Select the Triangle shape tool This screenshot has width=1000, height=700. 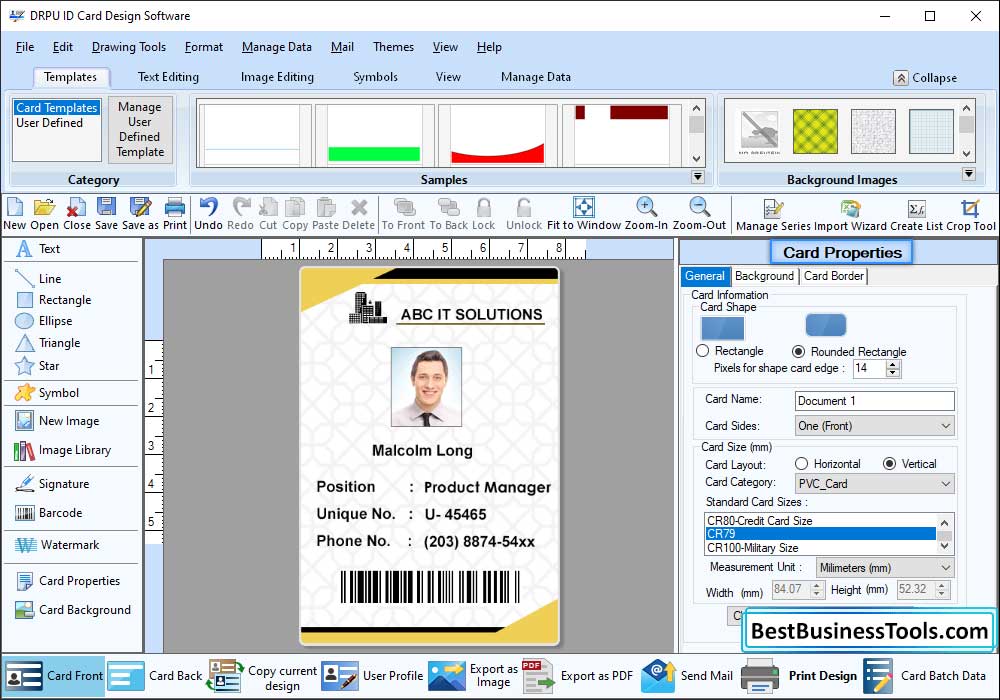(48, 343)
